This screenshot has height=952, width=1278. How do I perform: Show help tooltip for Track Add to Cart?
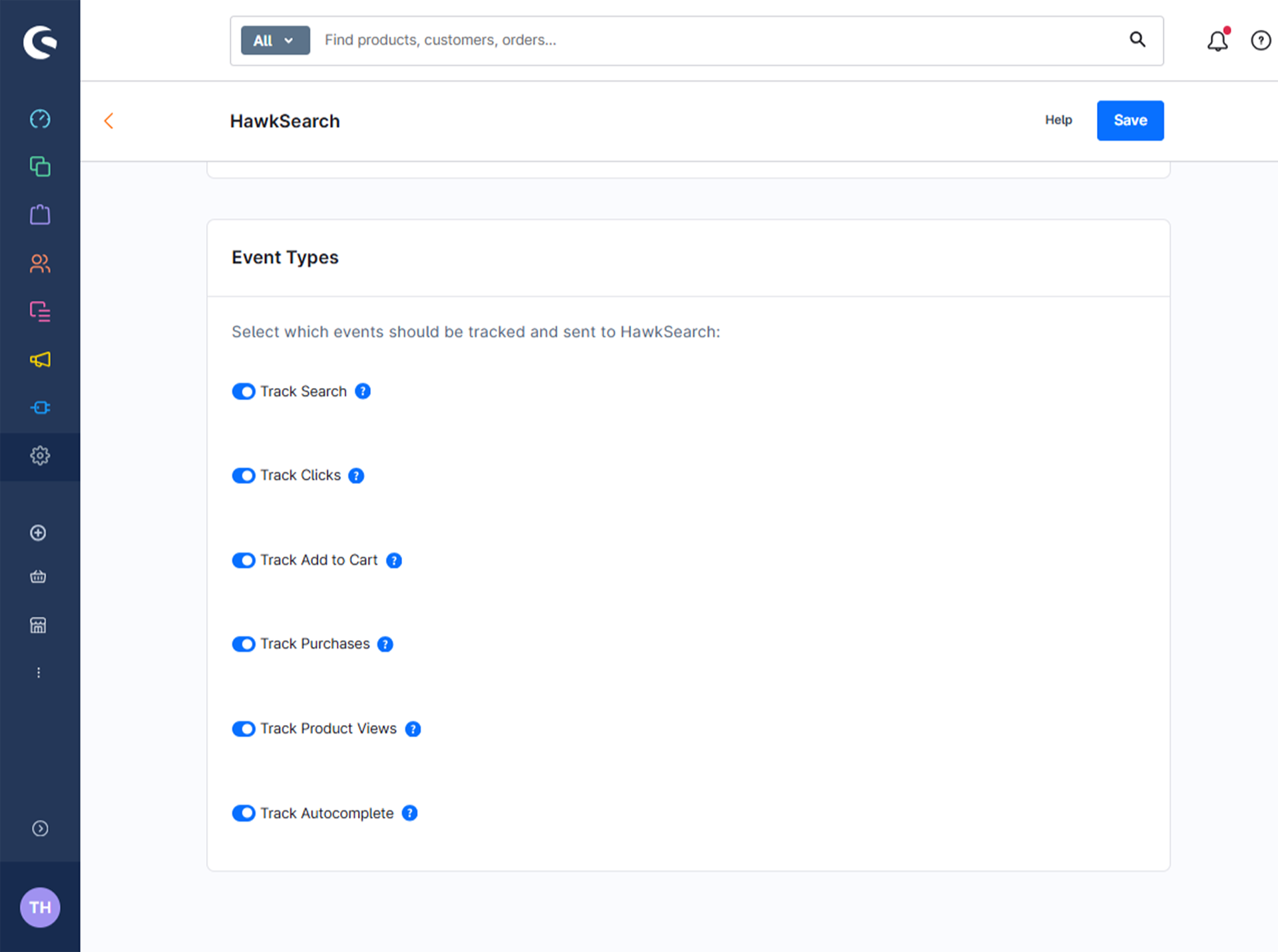point(394,561)
